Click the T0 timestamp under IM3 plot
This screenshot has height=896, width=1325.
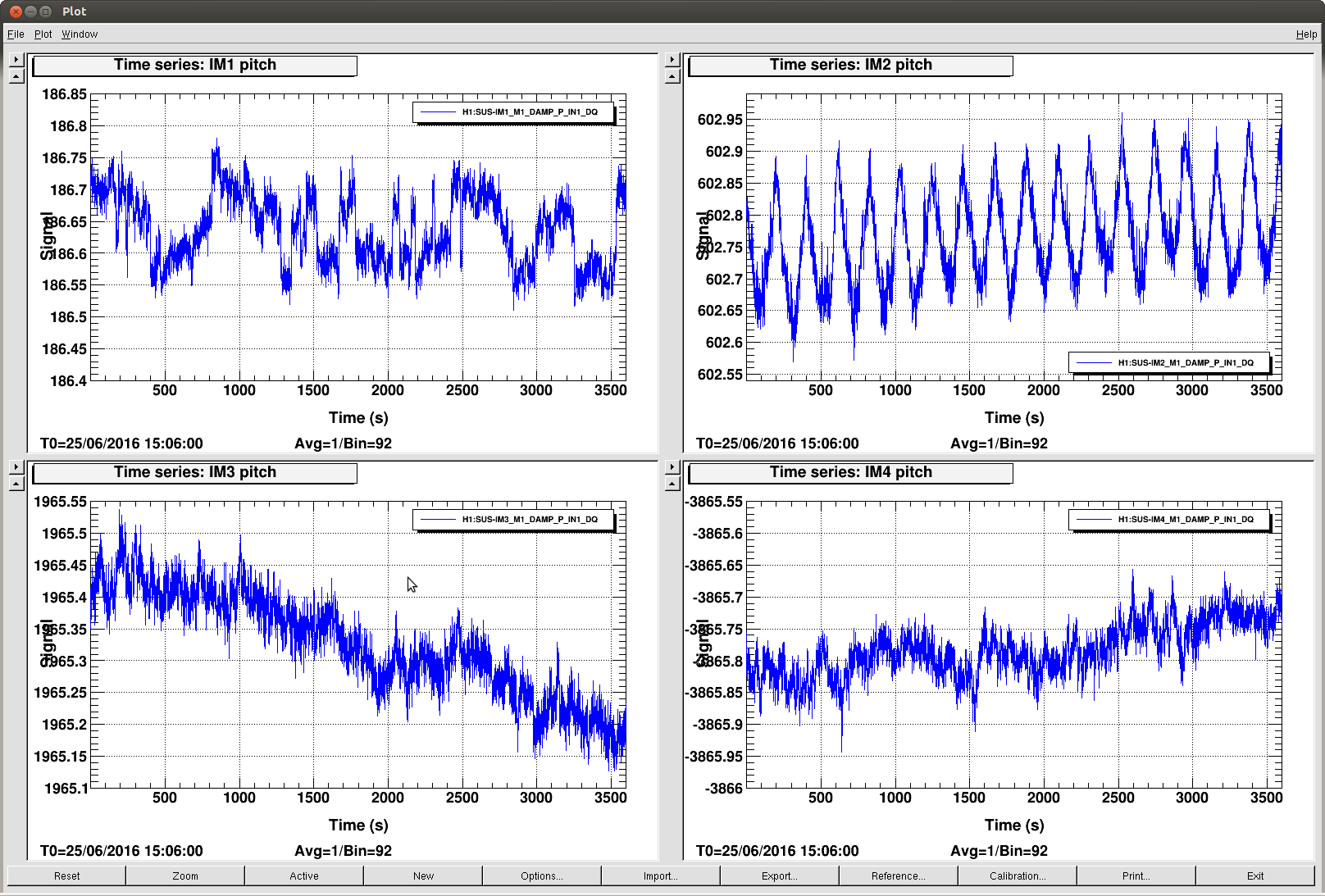tap(121, 851)
